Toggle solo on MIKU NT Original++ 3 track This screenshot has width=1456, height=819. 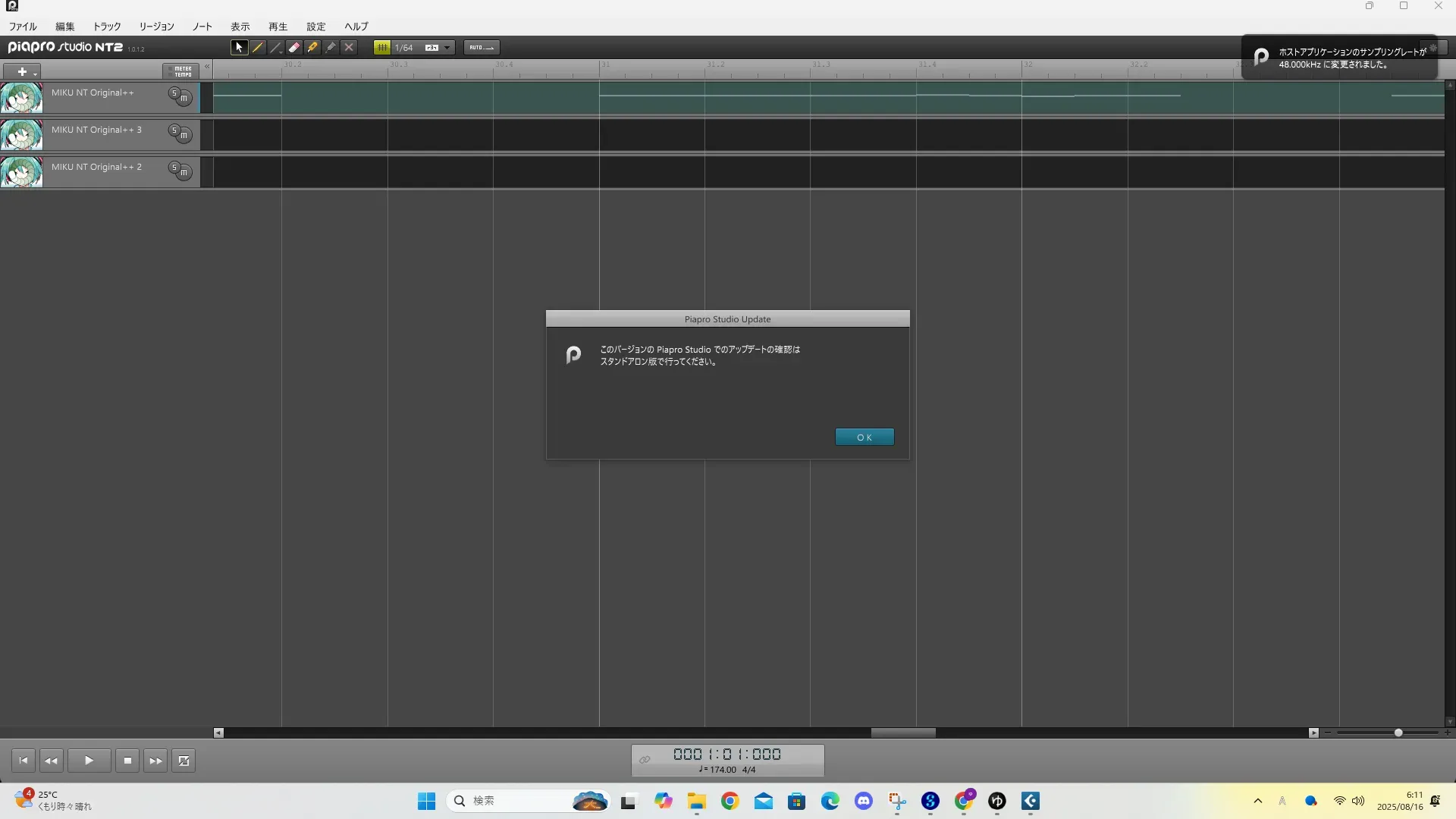tap(174, 130)
